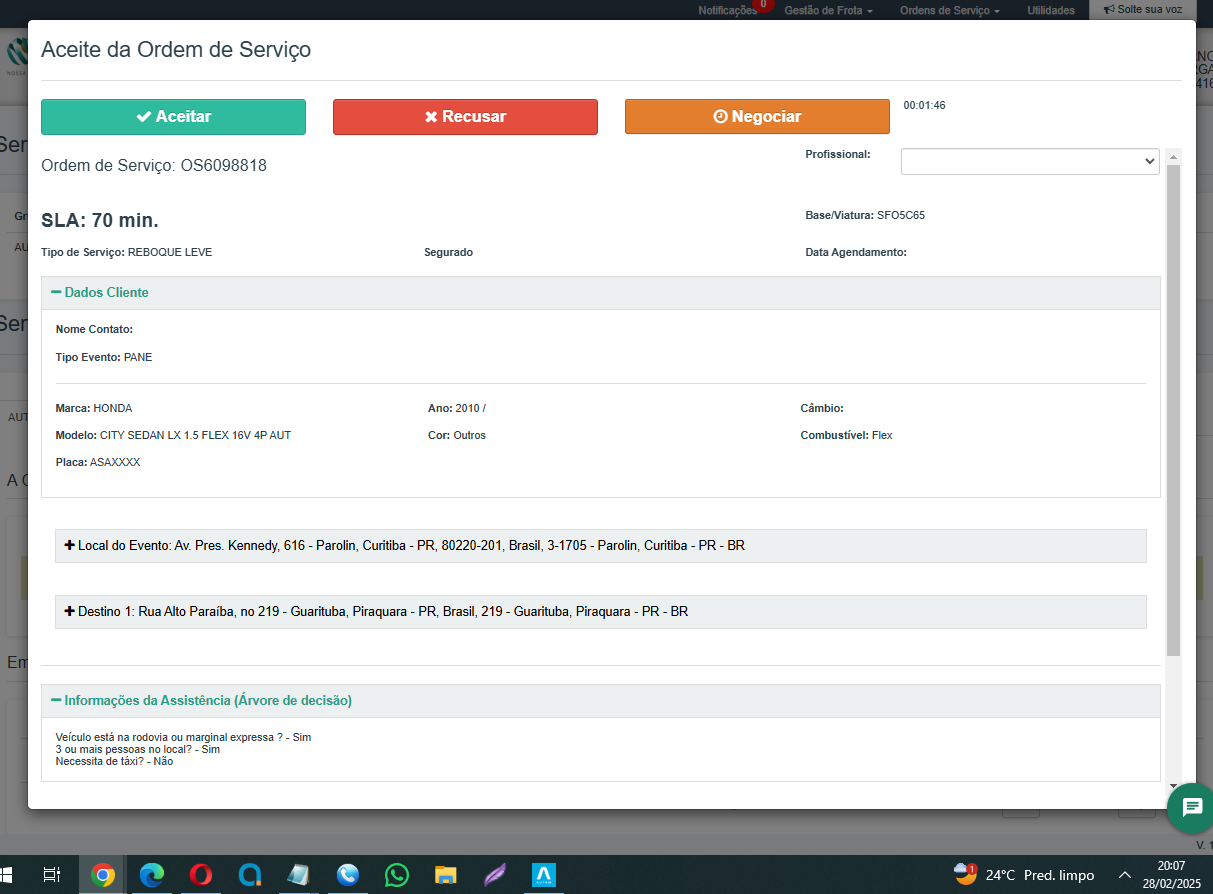Image resolution: width=1213 pixels, height=894 pixels.
Task: Open the Ordens de Serviço menu
Action: 949,10
